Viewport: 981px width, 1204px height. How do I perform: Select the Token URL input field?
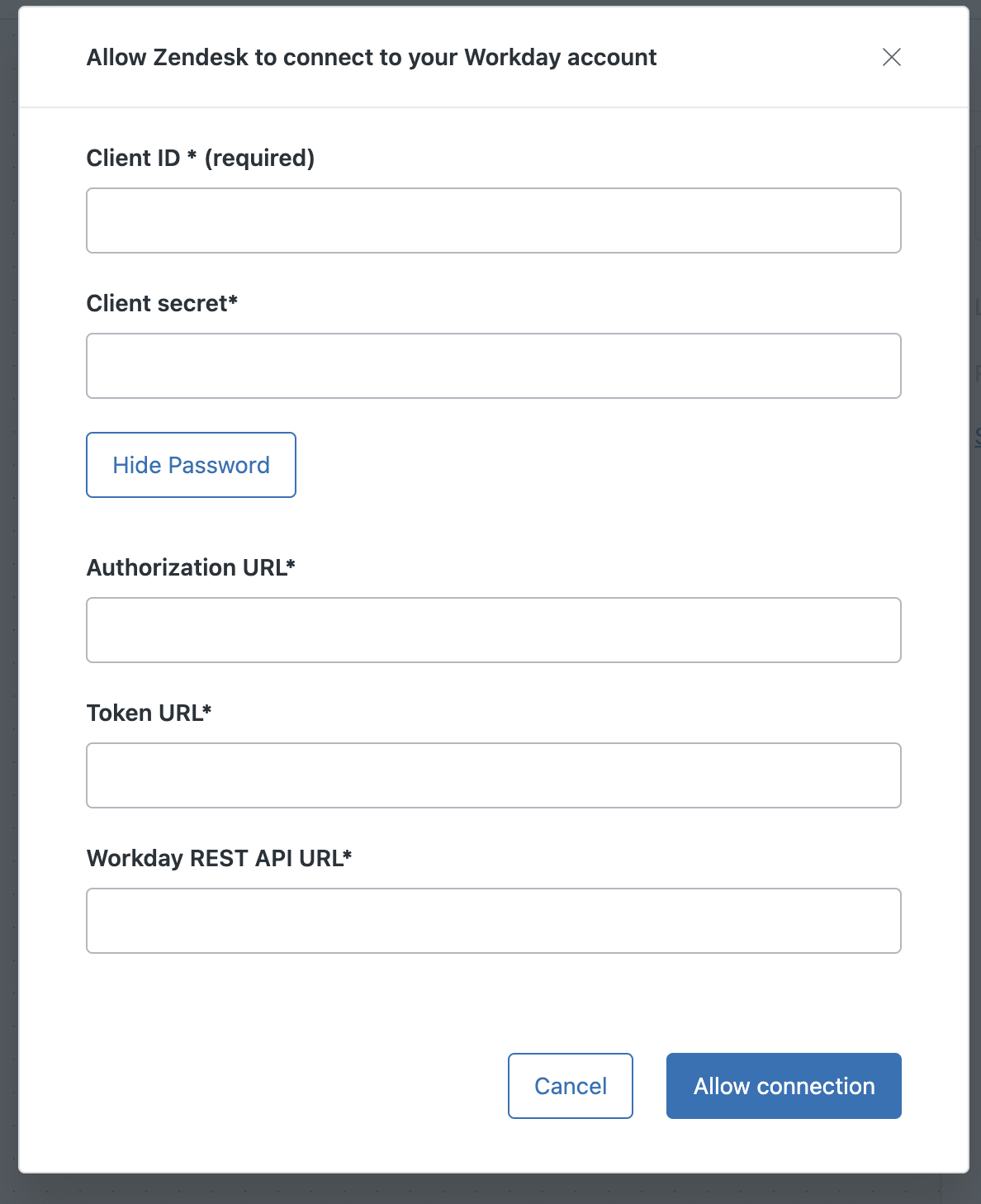pyautogui.click(x=493, y=775)
